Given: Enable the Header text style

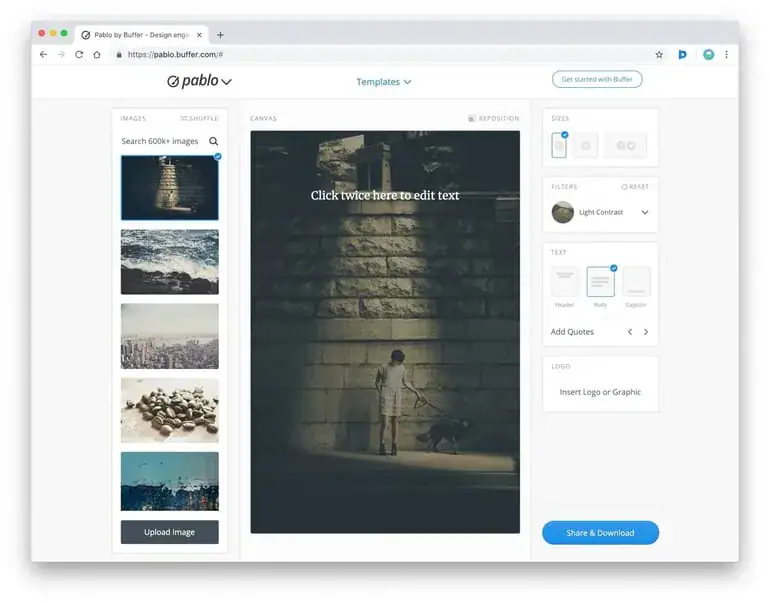Looking at the screenshot, I should point(565,282).
